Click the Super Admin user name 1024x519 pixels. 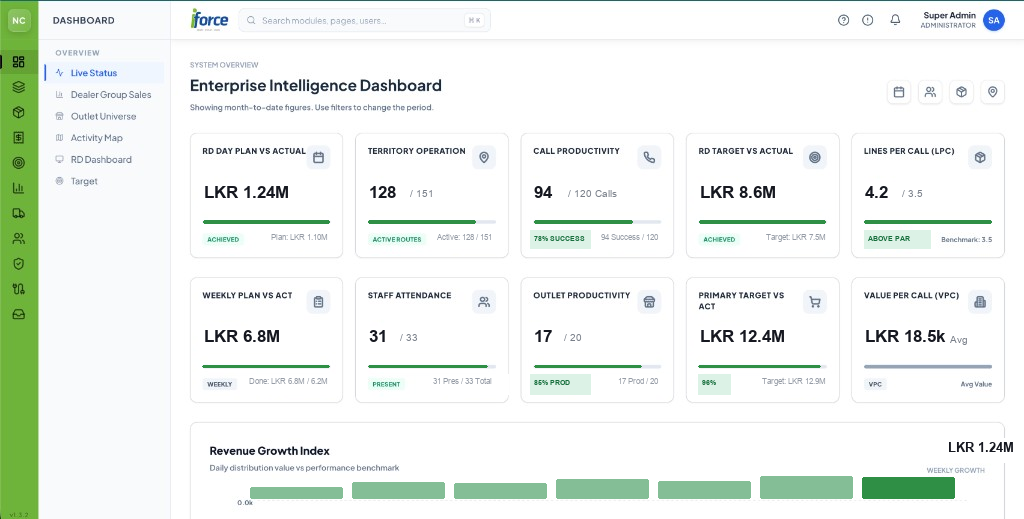pos(950,15)
